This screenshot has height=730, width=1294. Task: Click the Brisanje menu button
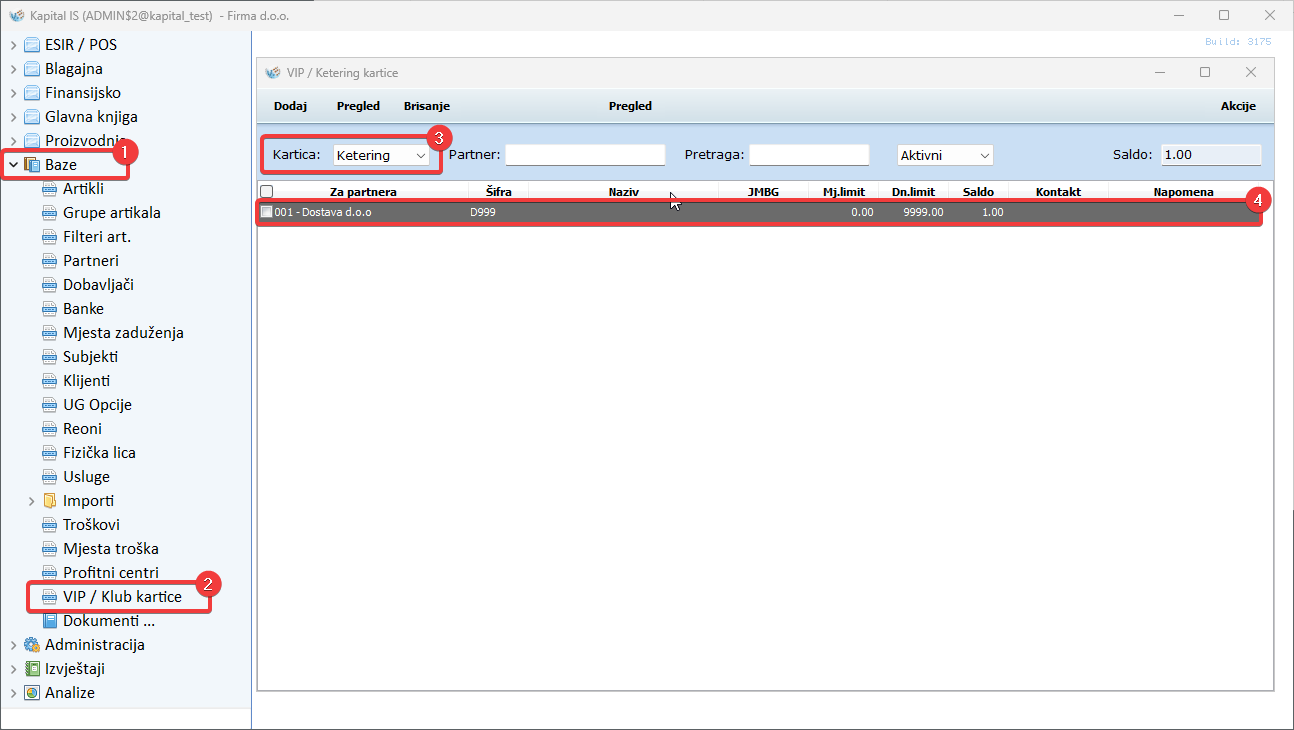click(x=426, y=106)
